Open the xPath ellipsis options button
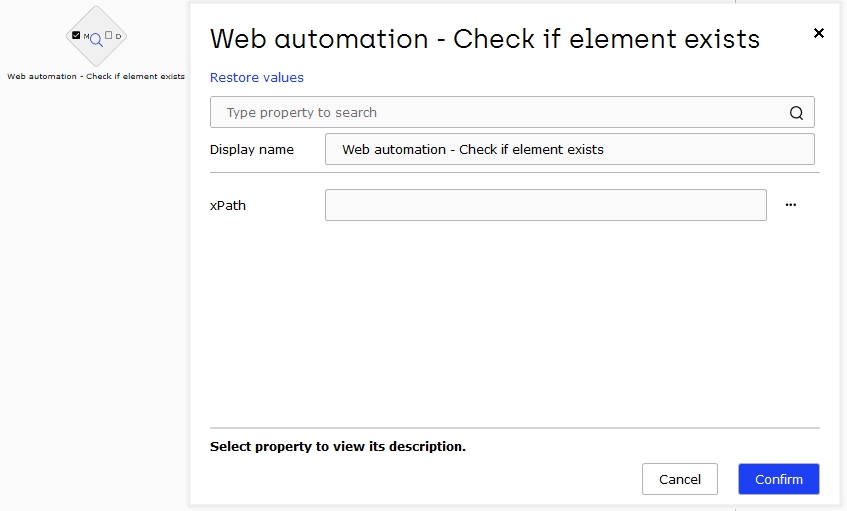The width and height of the screenshot is (847, 511). [791, 205]
